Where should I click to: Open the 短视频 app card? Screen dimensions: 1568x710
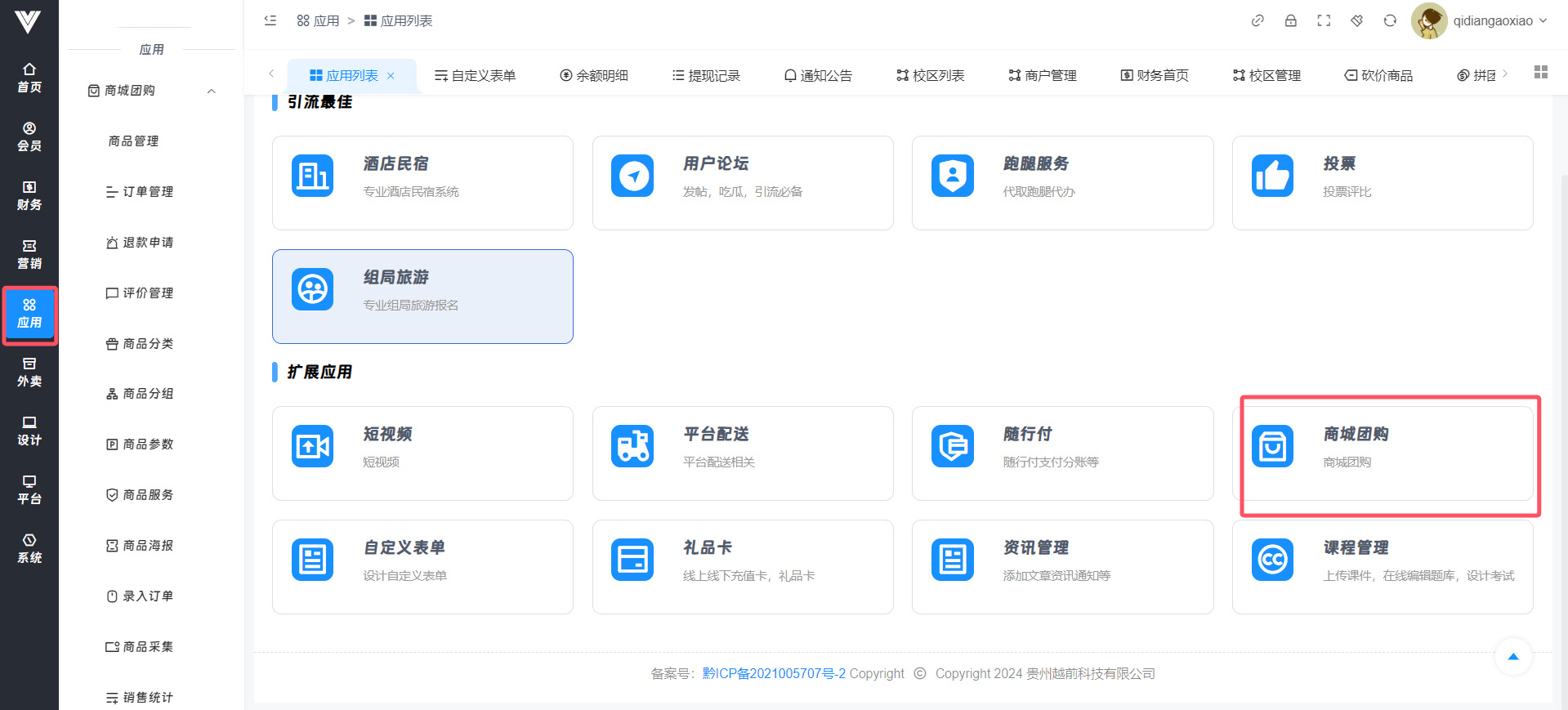pos(422,453)
